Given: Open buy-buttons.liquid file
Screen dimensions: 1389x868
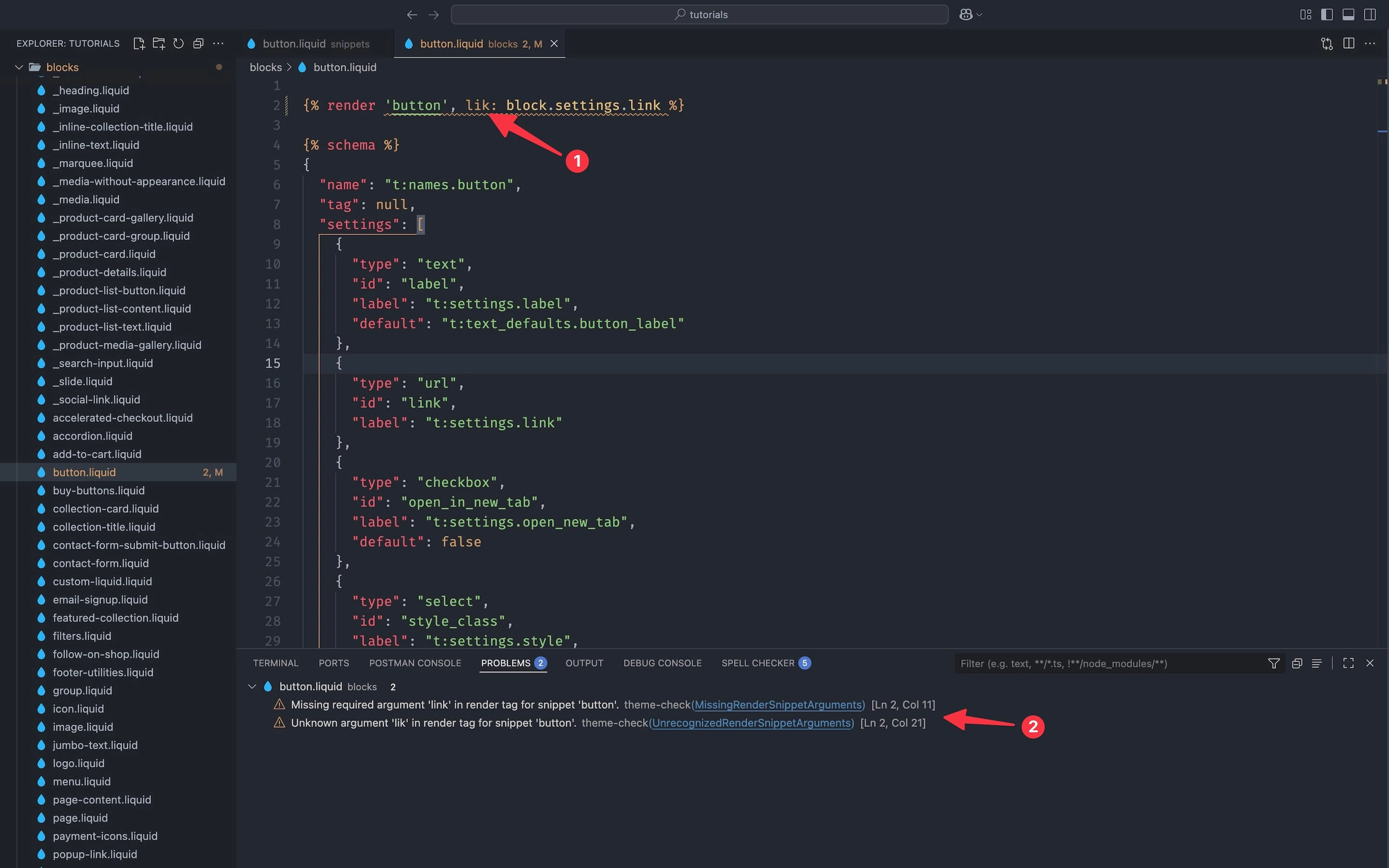Looking at the screenshot, I should [99, 491].
